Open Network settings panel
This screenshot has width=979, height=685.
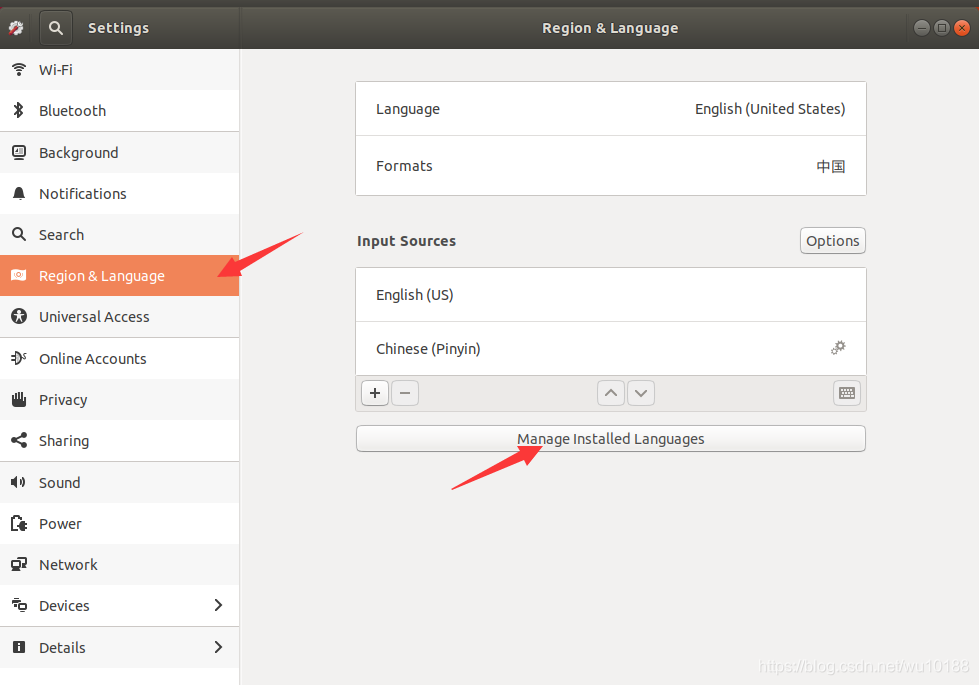pyautogui.click(x=119, y=564)
